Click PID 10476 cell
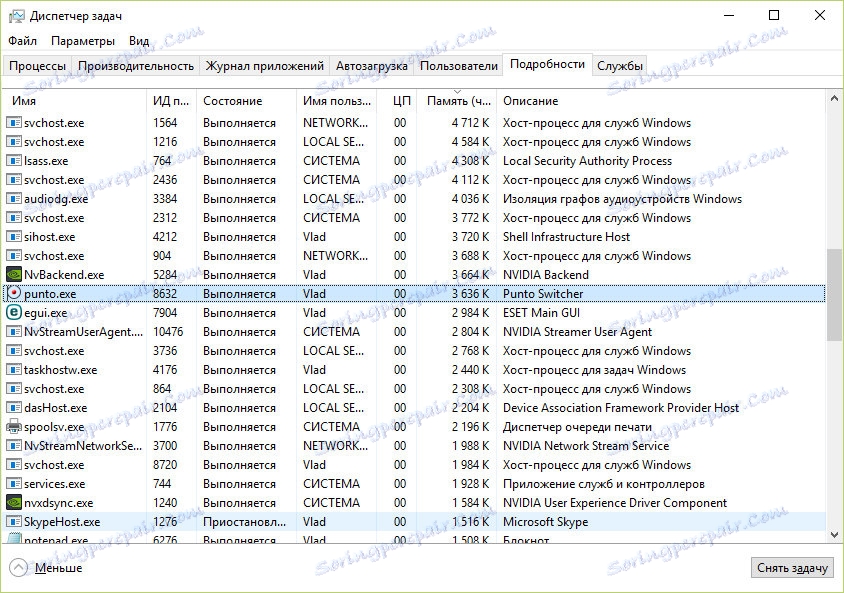Screen dimensions: 844x593 click(x=168, y=331)
